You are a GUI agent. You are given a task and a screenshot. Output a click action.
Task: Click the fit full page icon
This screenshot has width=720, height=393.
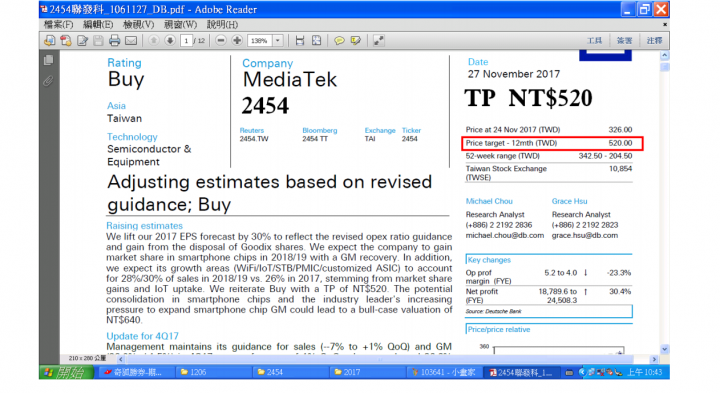[316, 41]
